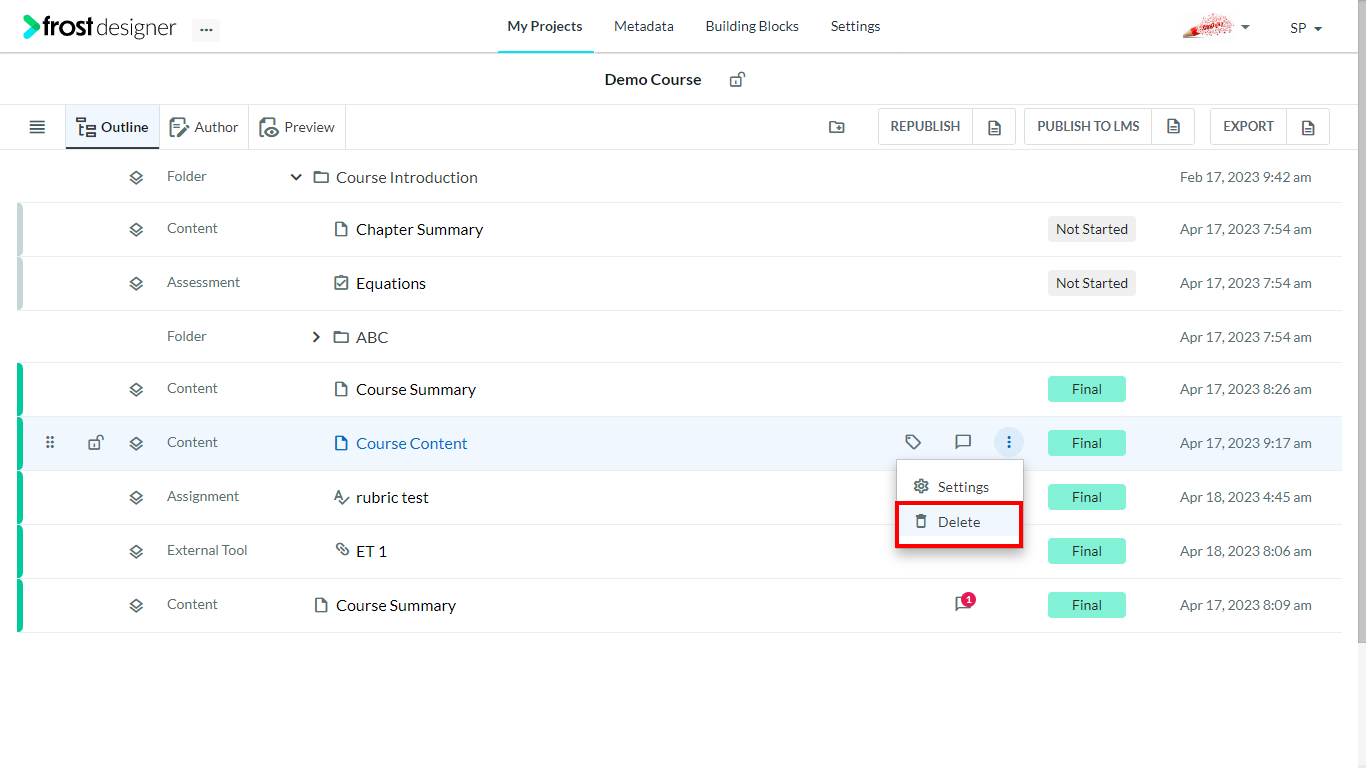This screenshot has height=768, width=1366.
Task: Open the Building Blocks tab
Action: [752, 27]
